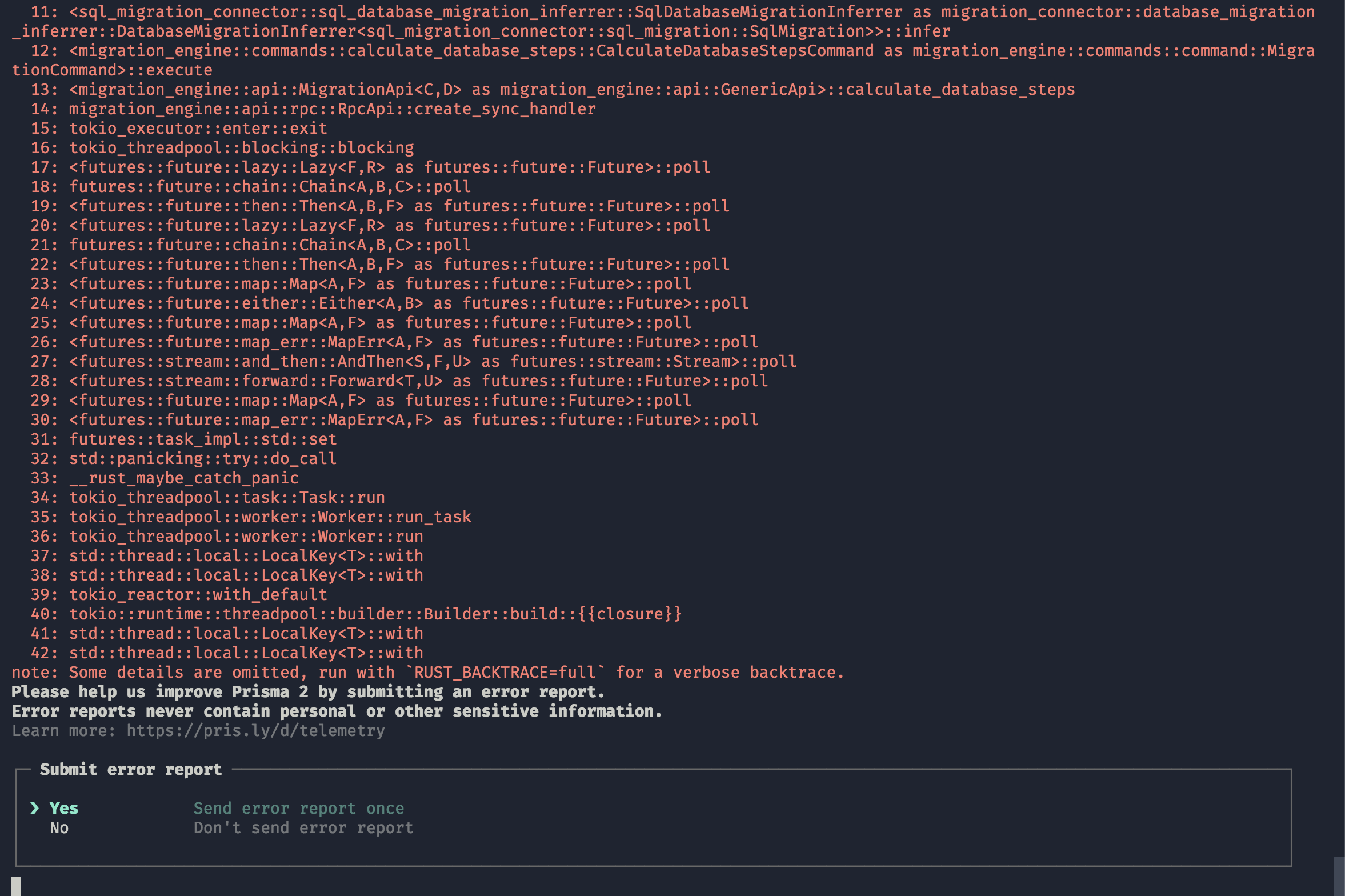Click the 'Don't send error report' label

tap(304, 827)
